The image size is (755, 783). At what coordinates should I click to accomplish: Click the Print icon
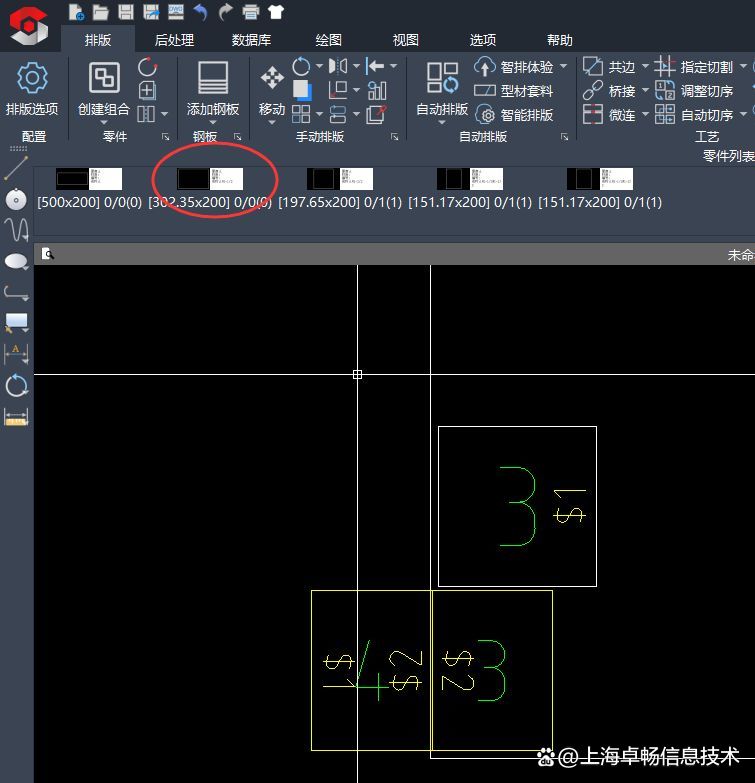click(251, 12)
